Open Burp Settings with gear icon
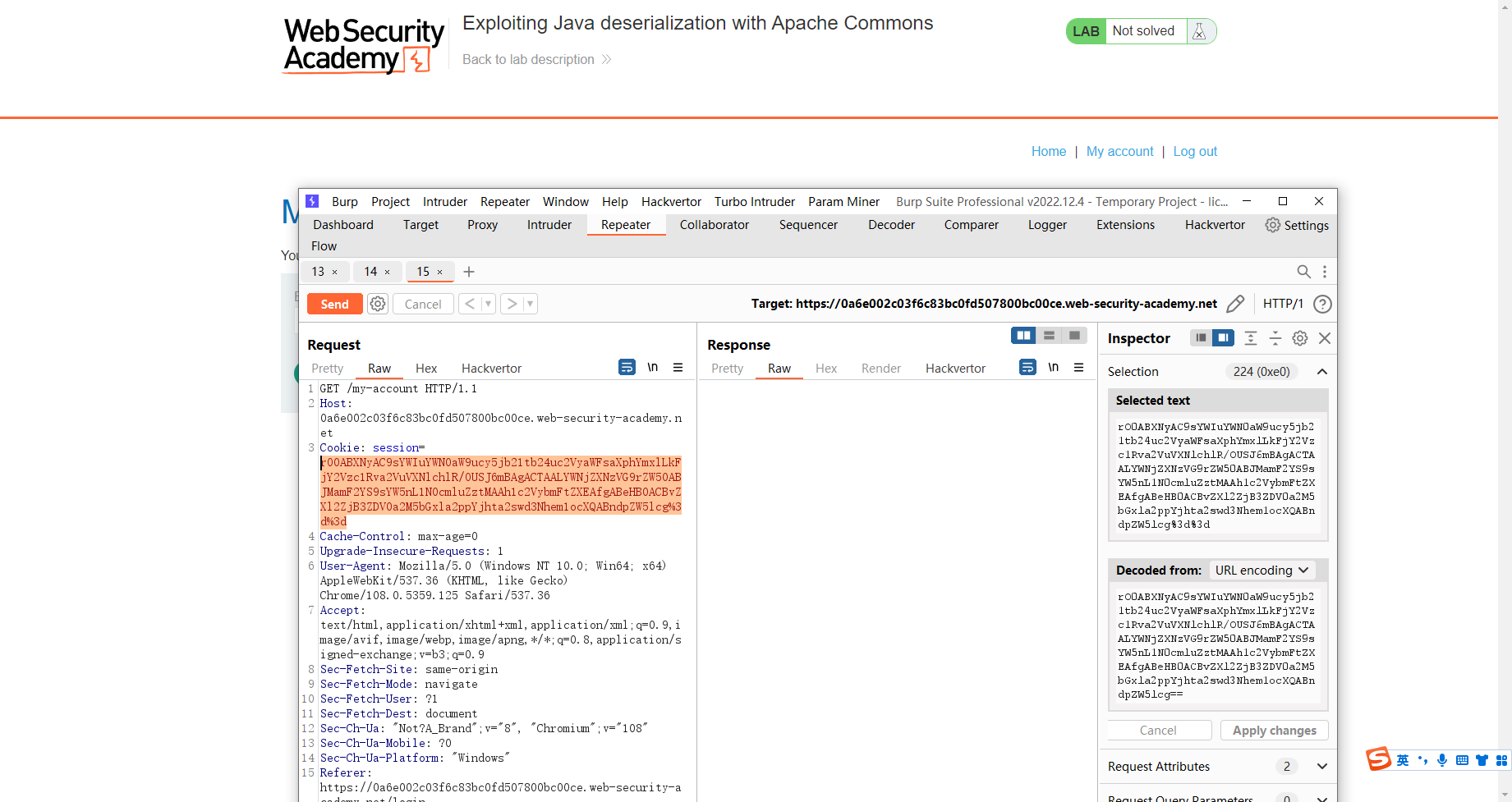 [x=1297, y=225]
